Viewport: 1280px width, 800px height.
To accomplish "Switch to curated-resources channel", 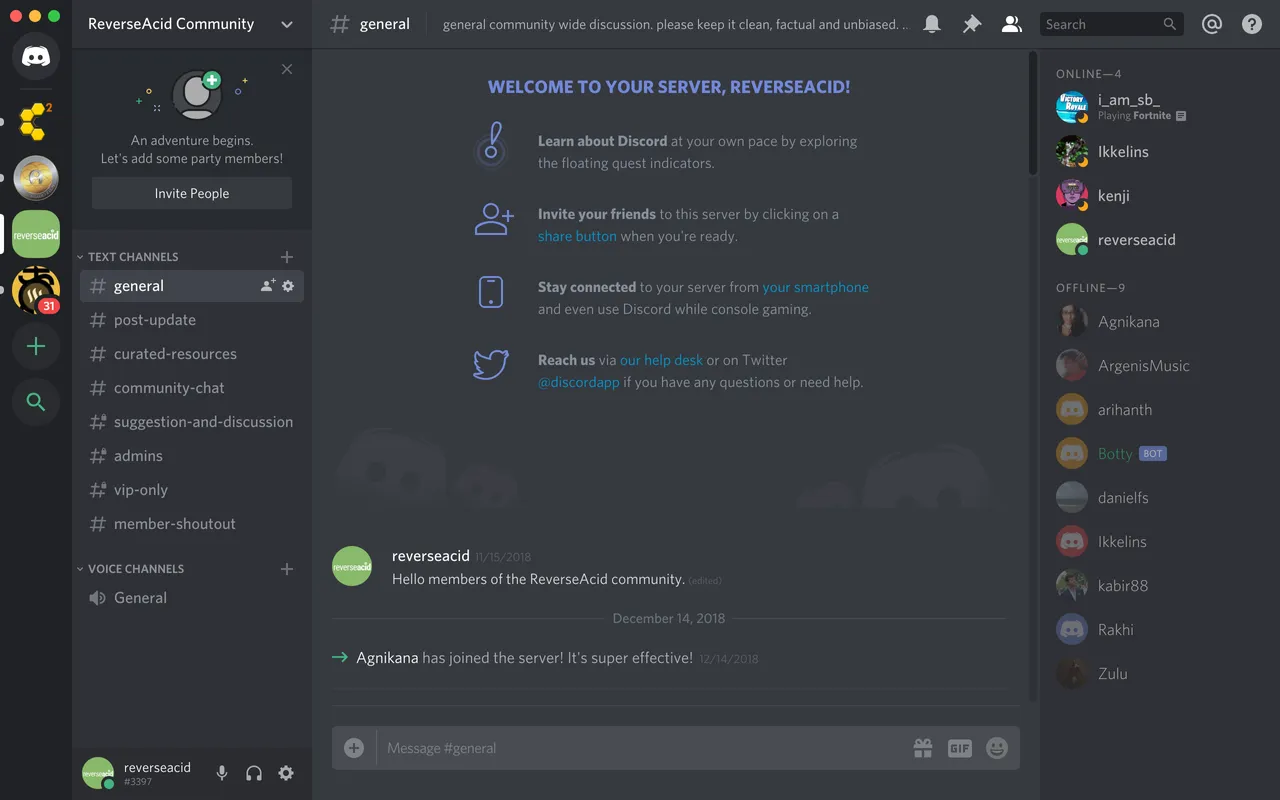I will point(192,354).
